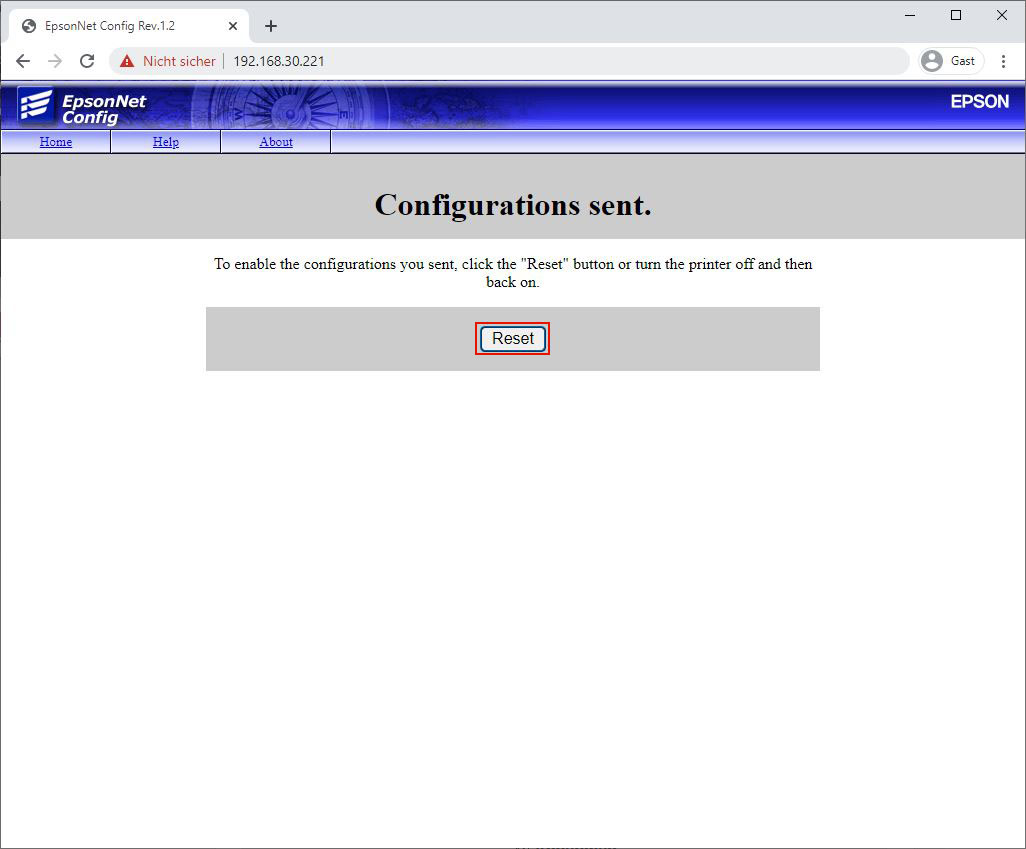The height and width of the screenshot is (849, 1026).
Task: Open a new browser tab
Action: tap(271, 26)
